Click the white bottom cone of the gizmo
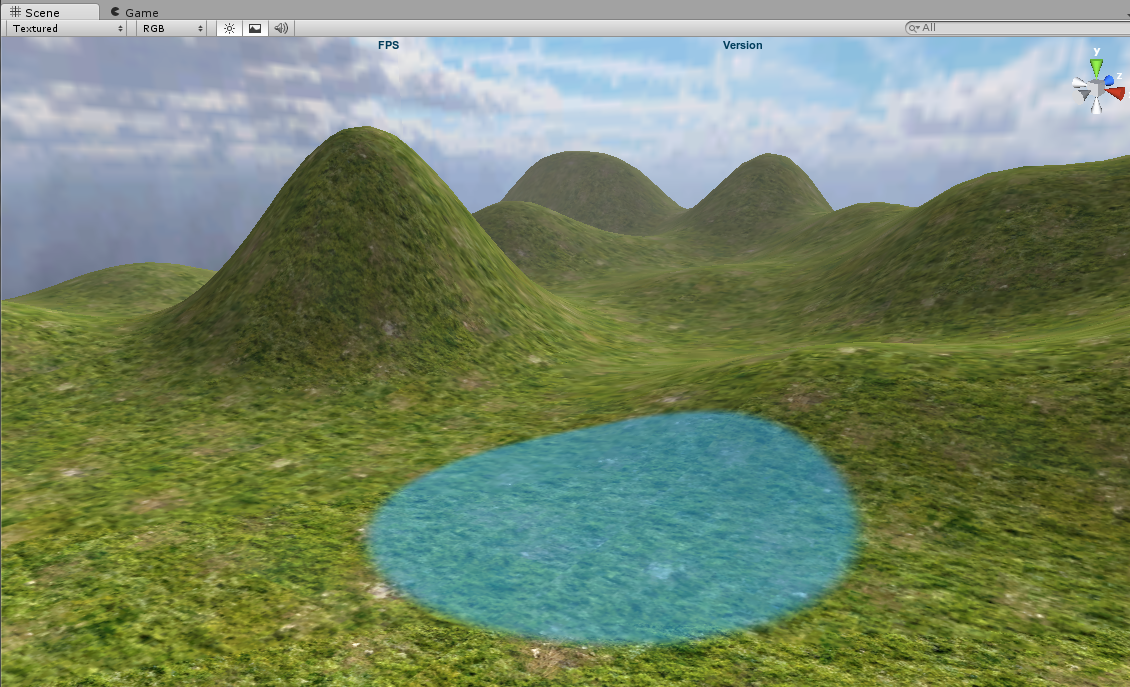The height and width of the screenshot is (687, 1130). pyautogui.click(x=1097, y=108)
